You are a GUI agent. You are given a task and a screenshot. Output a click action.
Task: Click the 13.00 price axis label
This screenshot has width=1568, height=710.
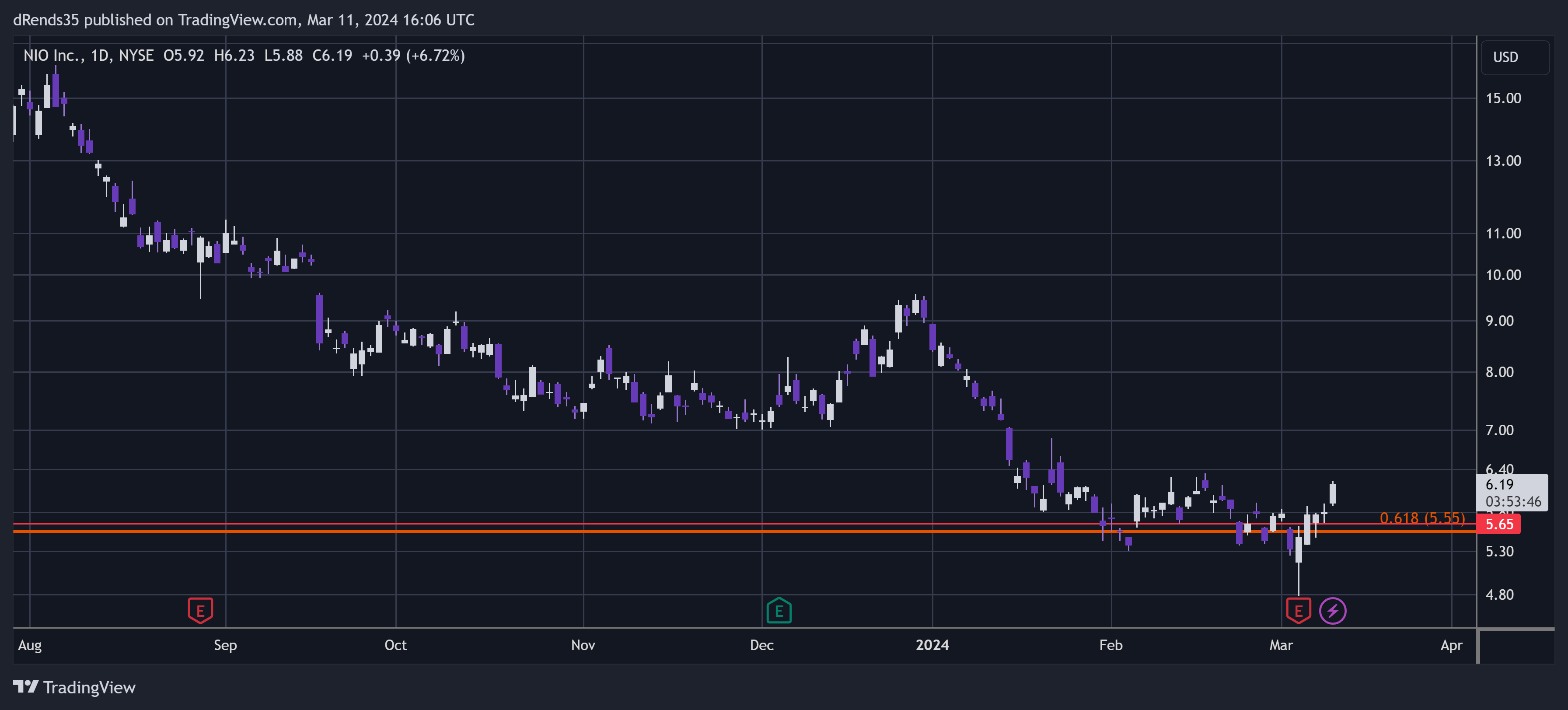1503,161
